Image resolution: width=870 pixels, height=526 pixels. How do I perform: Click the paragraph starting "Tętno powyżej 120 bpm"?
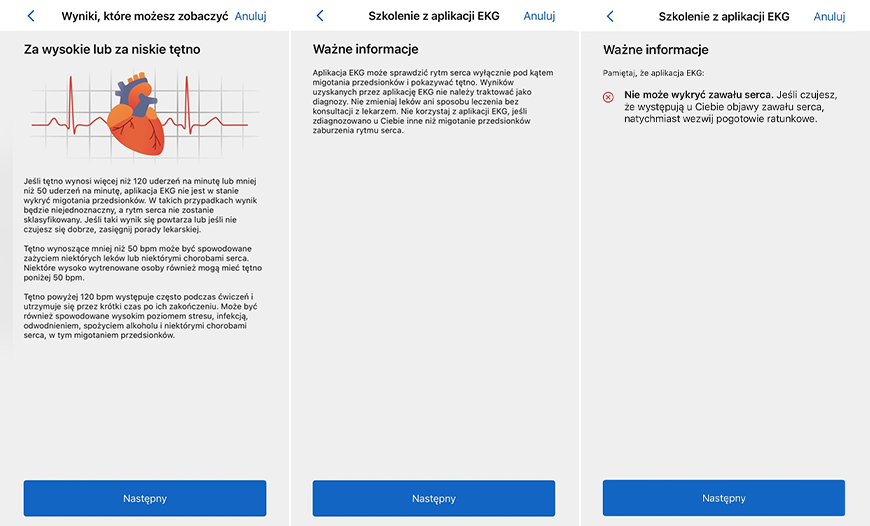140,316
